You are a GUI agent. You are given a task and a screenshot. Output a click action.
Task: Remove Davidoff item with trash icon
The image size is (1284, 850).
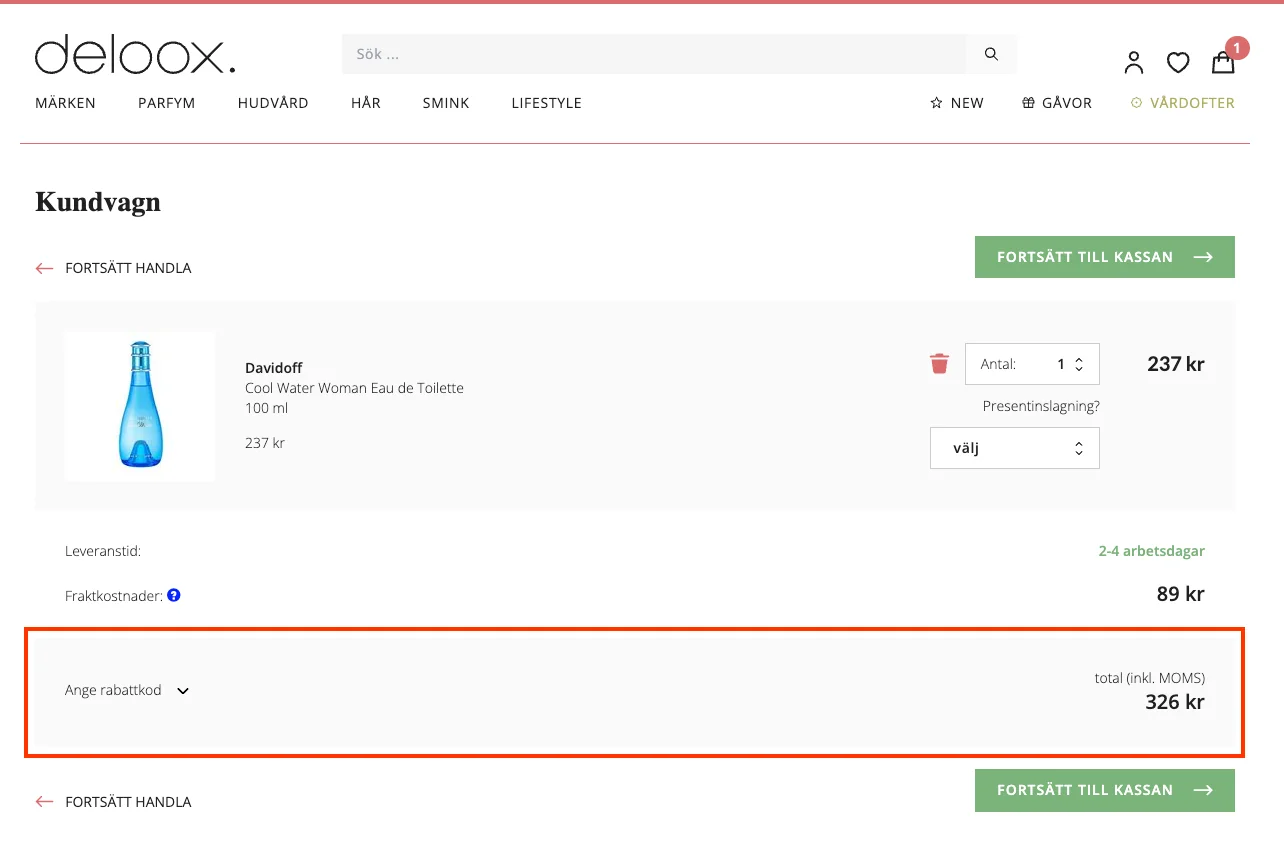pos(939,364)
